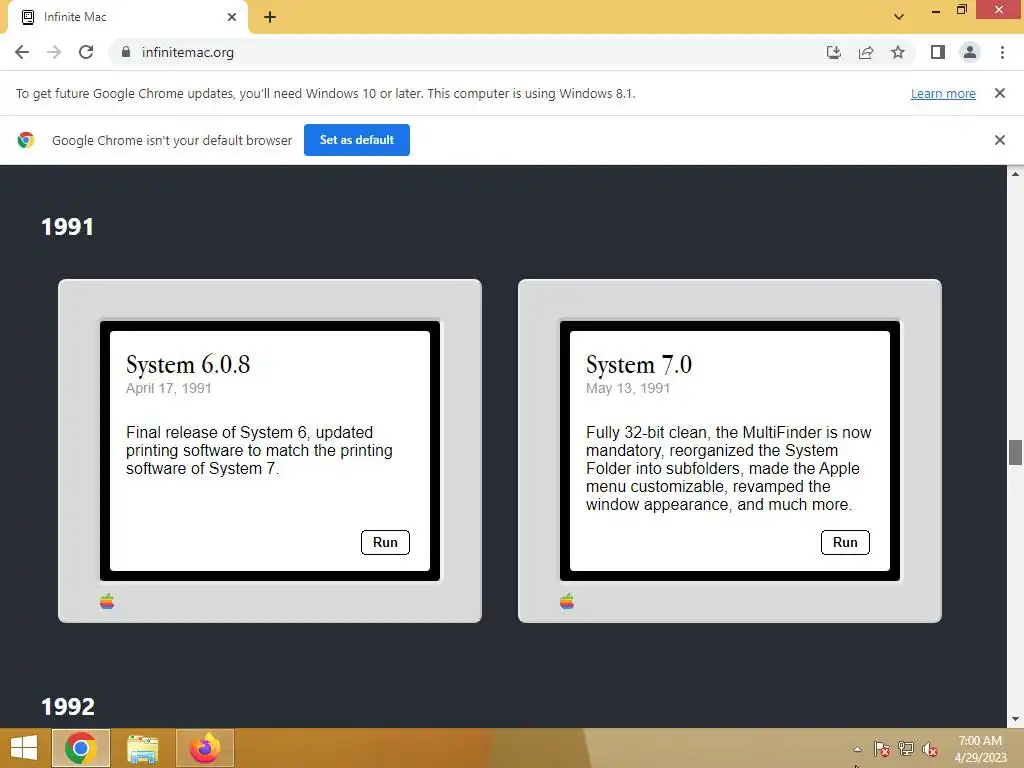Install app from address bar icon

tap(834, 52)
